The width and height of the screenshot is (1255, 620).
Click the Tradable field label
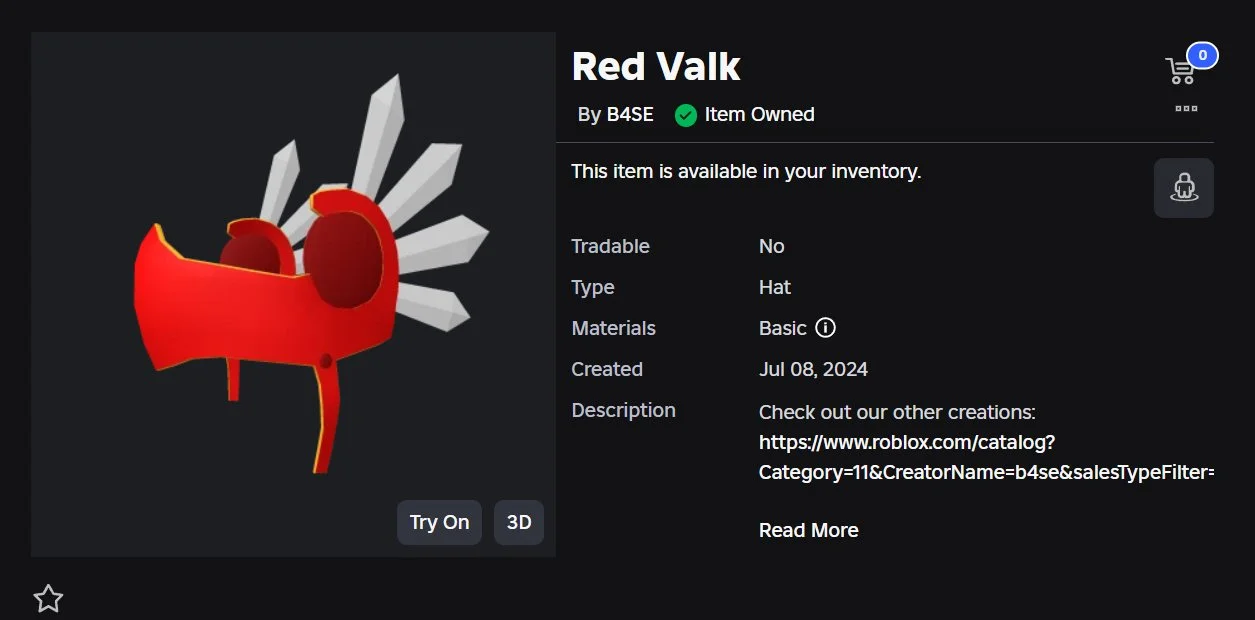610,246
